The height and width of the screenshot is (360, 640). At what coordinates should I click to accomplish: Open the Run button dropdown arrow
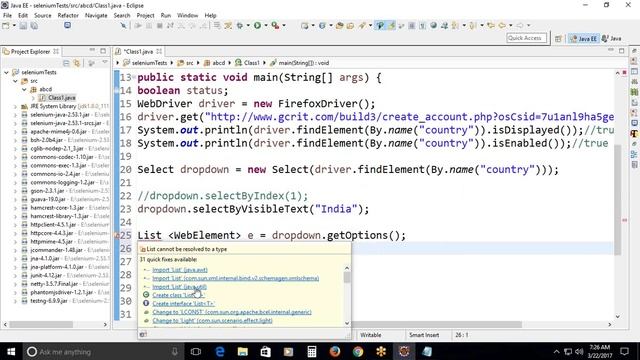[266, 26]
